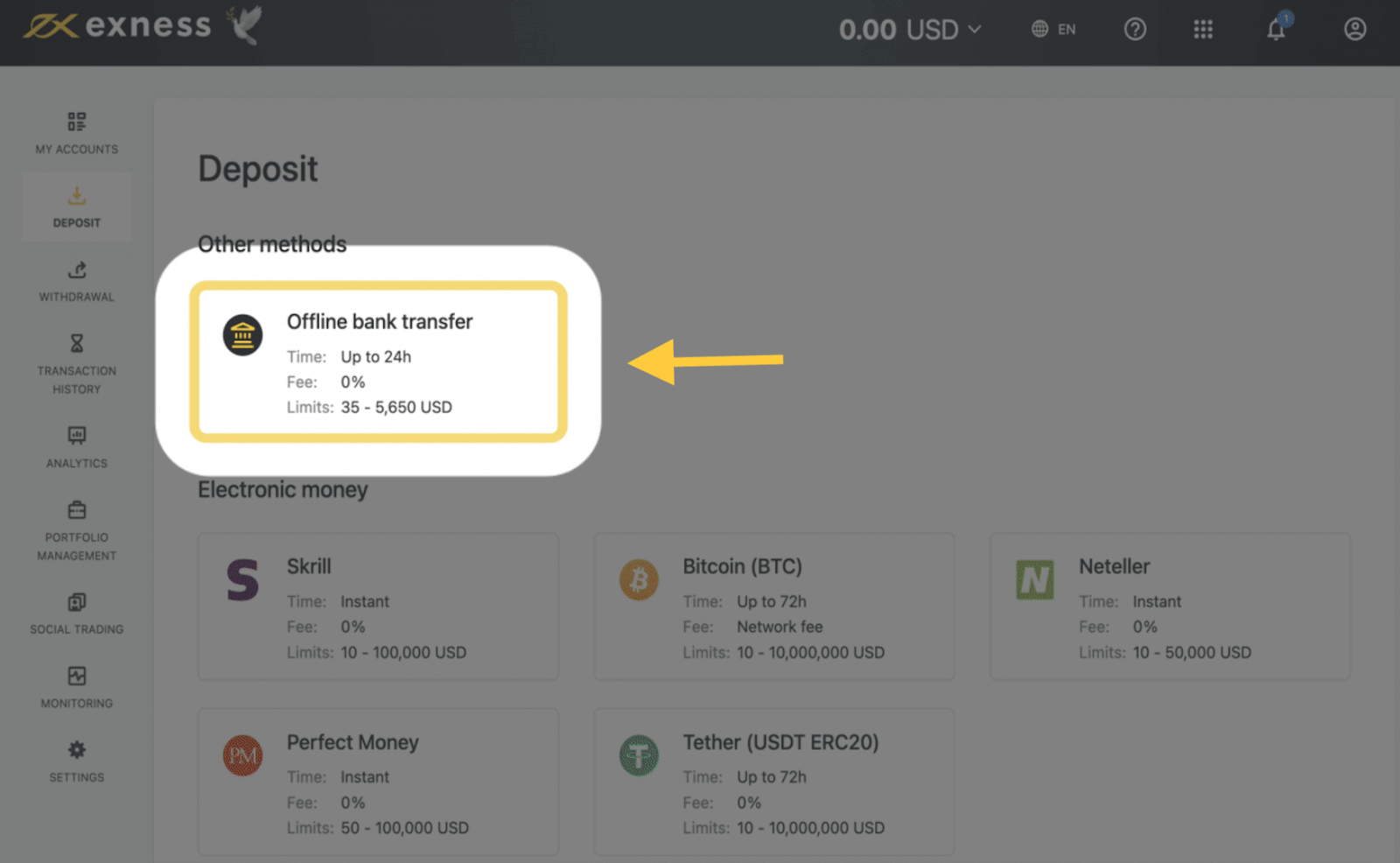1400x863 pixels.
Task: Click the Exness logo
Action: click(117, 25)
